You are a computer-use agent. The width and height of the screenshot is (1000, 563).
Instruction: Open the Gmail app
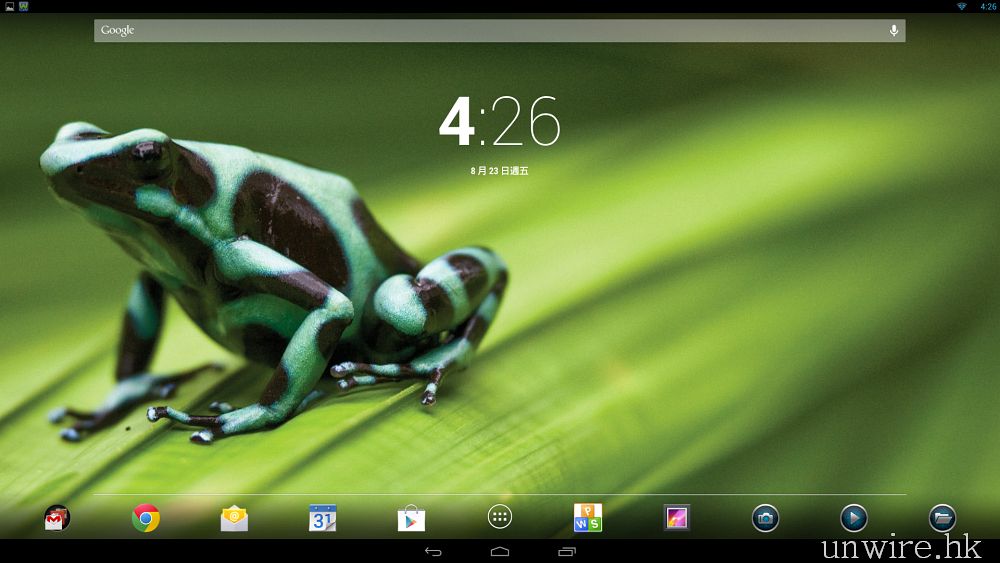pos(57,518)
